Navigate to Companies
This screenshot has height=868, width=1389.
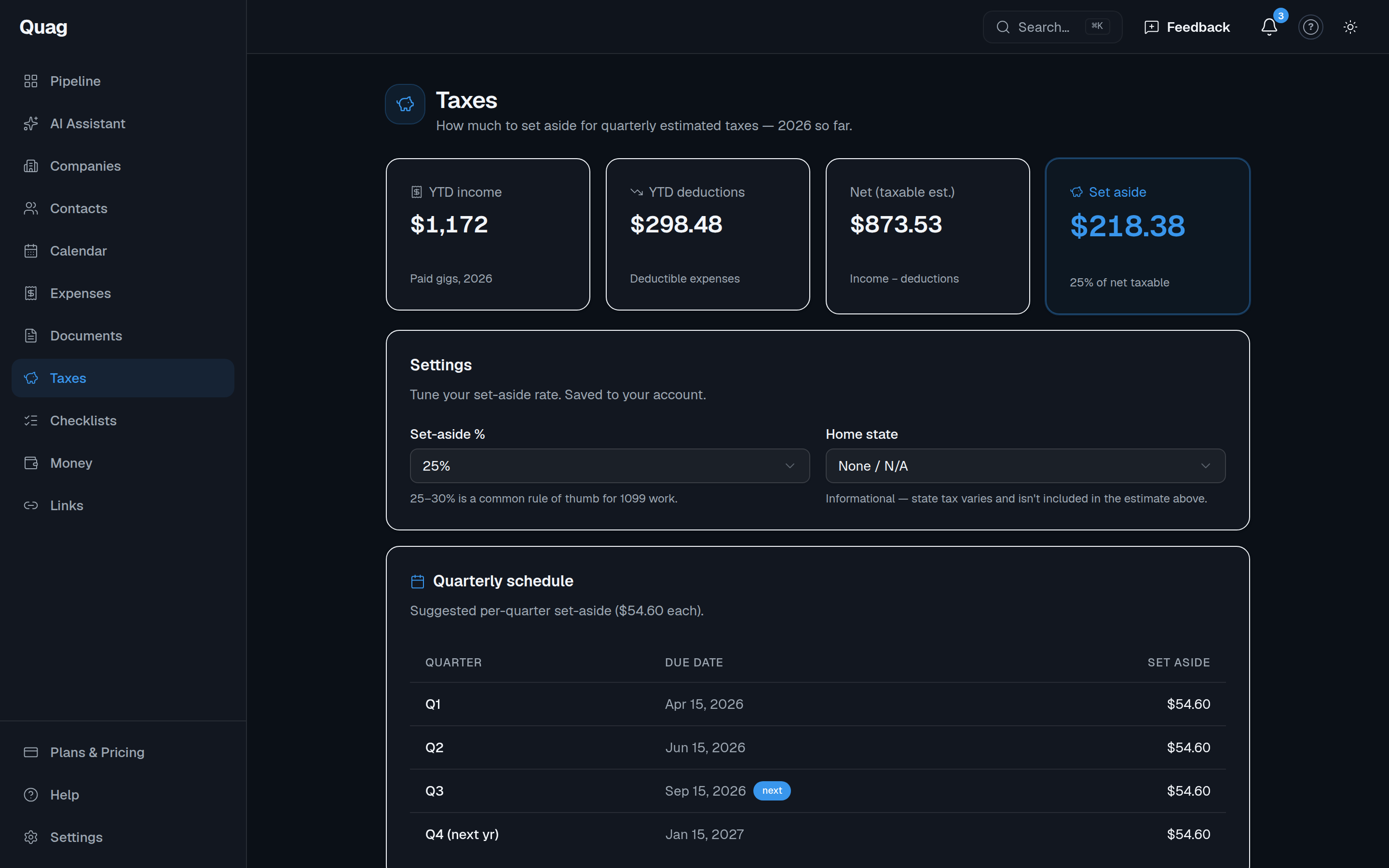(123, 166)
